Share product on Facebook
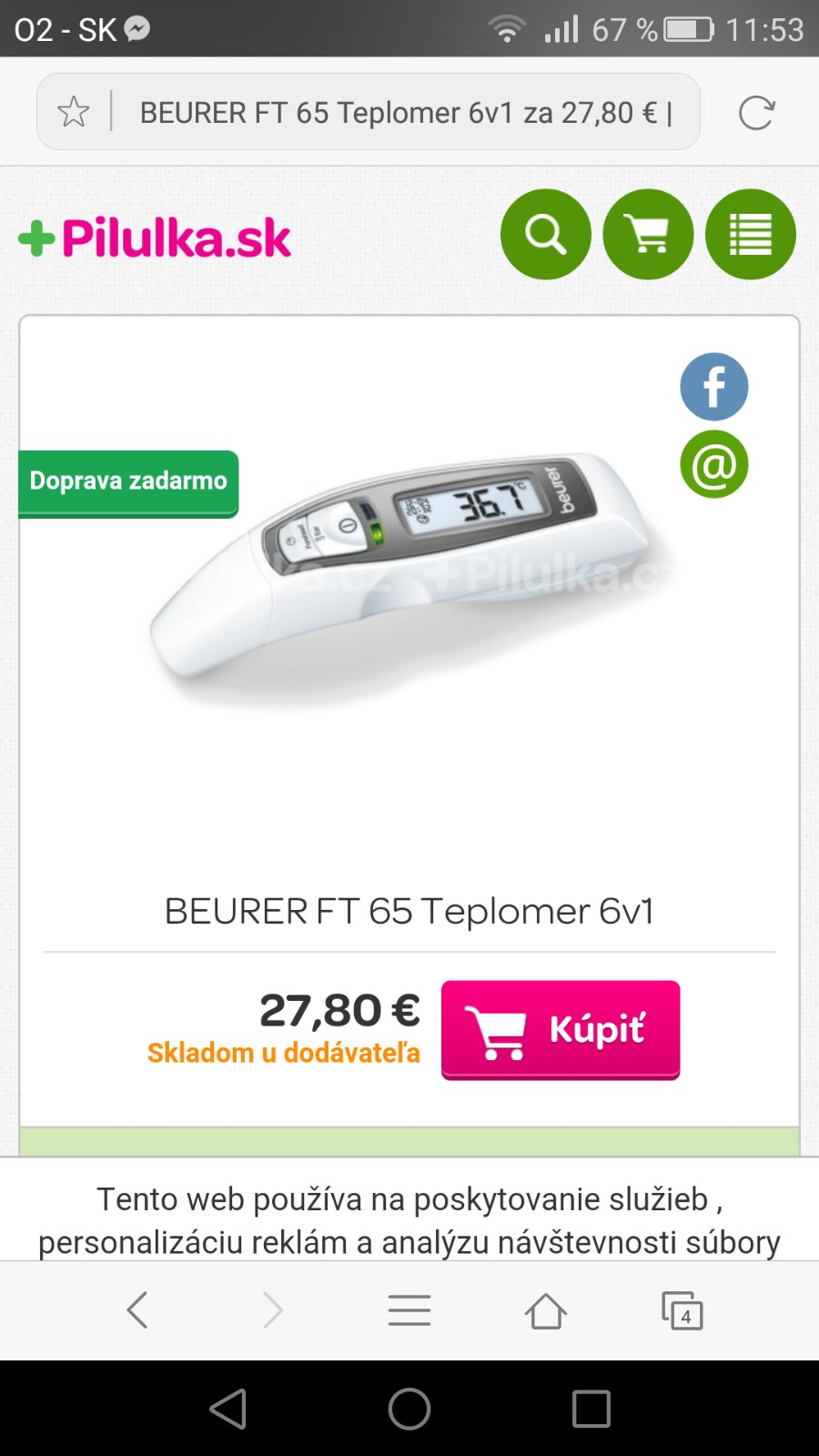 (714, 387)
